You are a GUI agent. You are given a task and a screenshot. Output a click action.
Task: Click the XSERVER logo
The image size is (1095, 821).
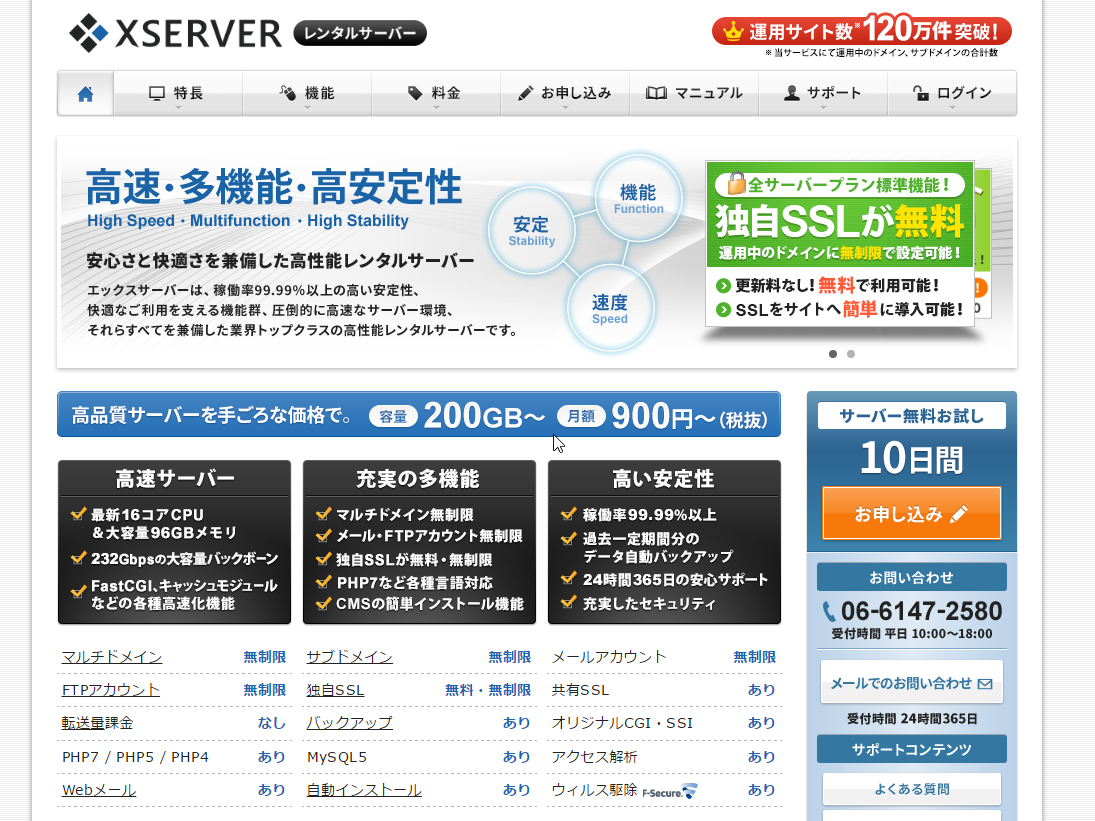coord(176,33)
